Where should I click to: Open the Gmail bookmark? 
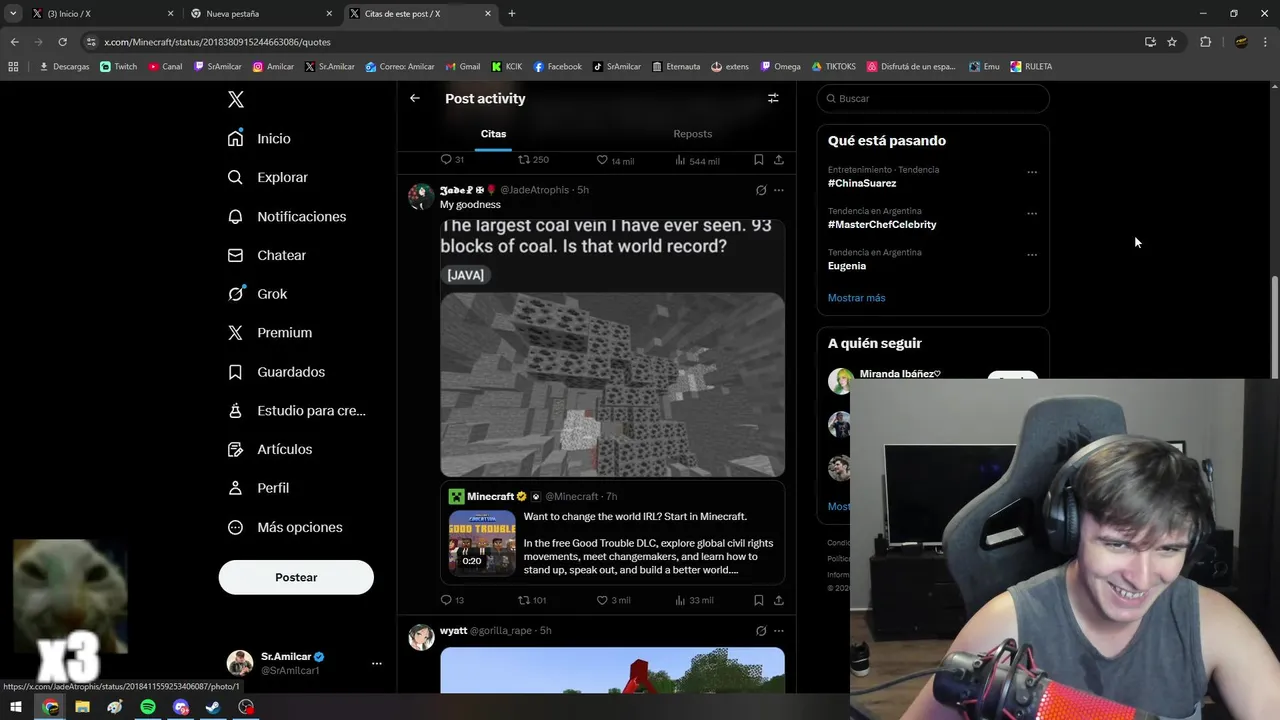[462, 66]
